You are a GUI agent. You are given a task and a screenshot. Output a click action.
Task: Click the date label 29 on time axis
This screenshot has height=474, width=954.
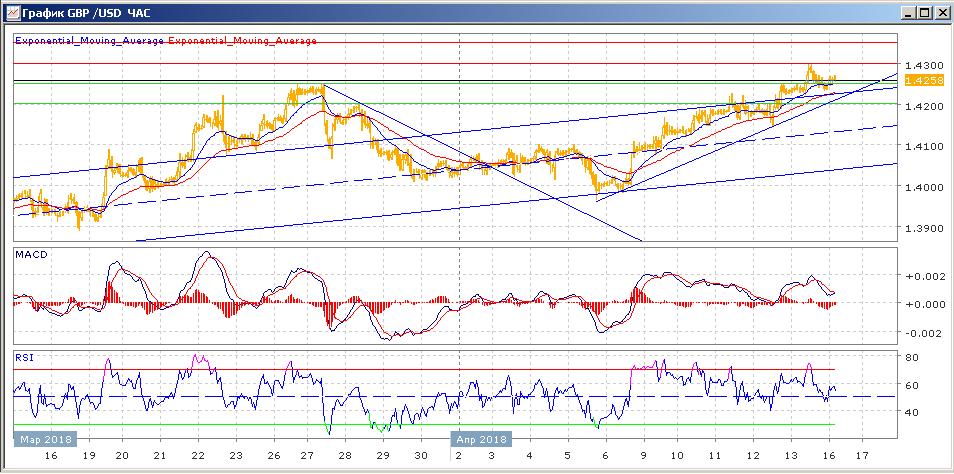(x=382, y=456)
